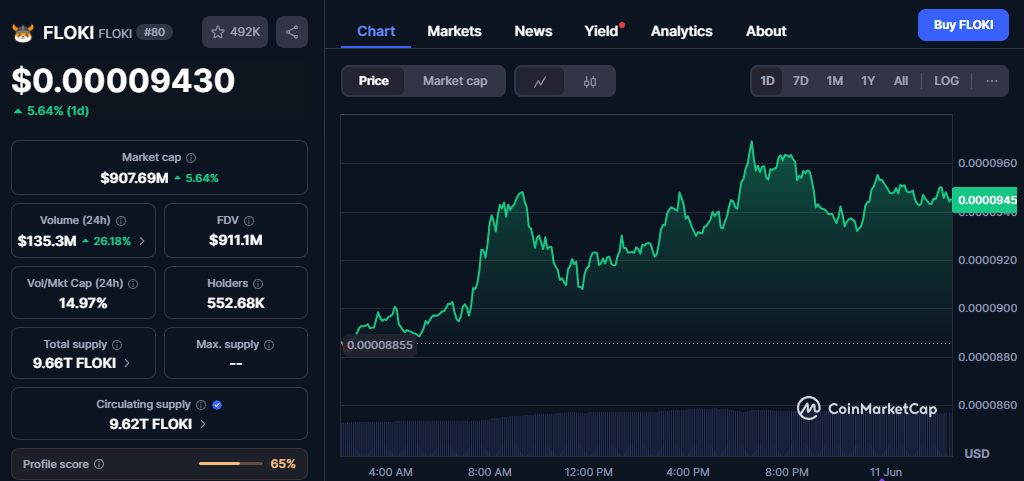Select the 7D time range
The width and height of the screenshot is (1024, 481).
click(x=801, y=81)
